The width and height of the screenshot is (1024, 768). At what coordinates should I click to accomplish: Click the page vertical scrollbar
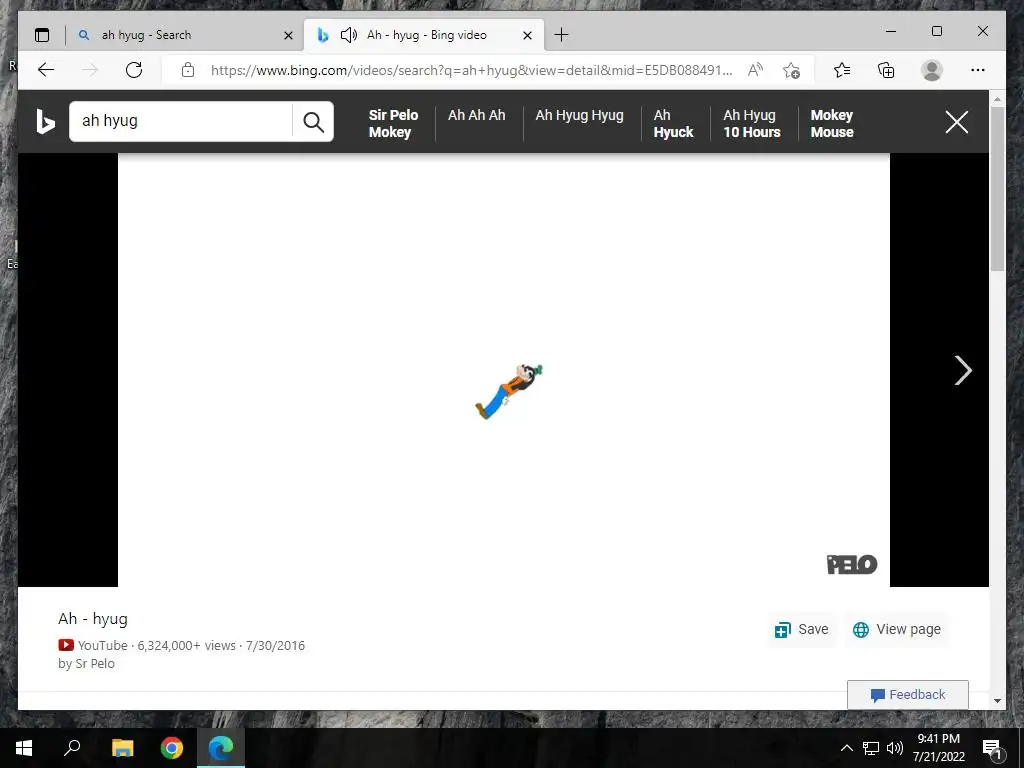pos(997,189)
